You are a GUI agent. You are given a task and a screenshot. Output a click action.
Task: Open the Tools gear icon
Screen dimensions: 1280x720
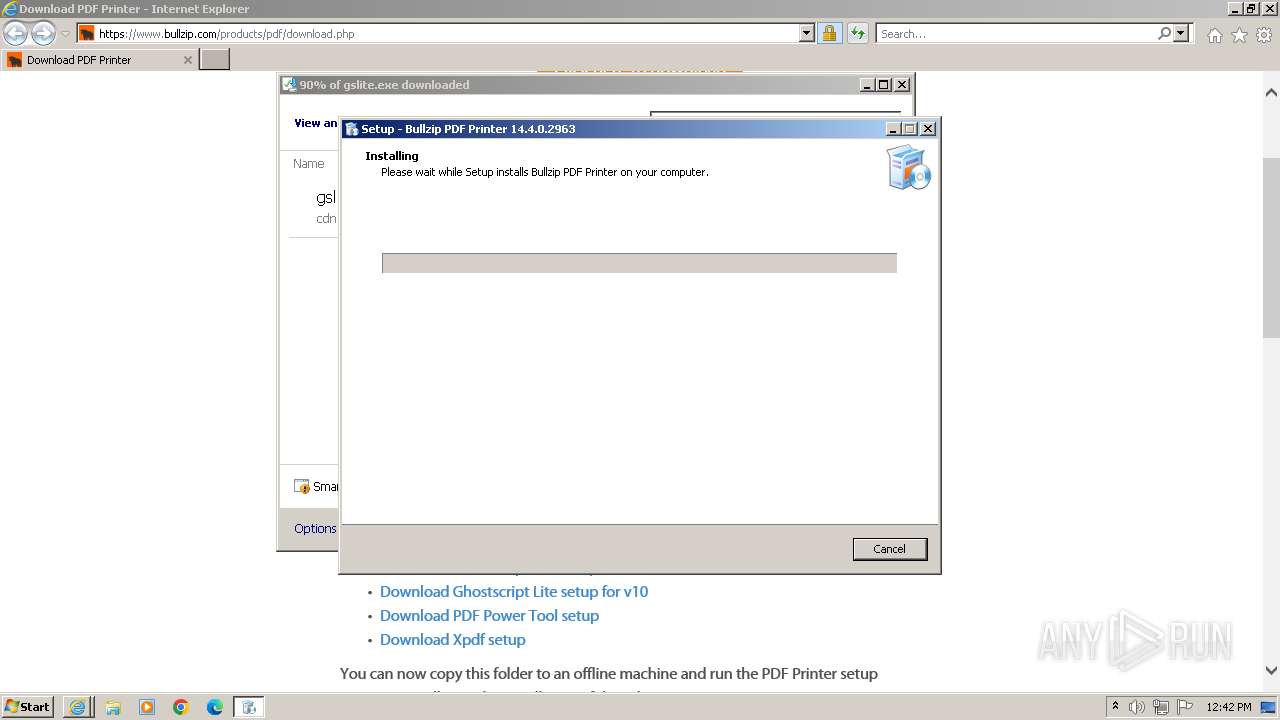tap(1264, 35)
